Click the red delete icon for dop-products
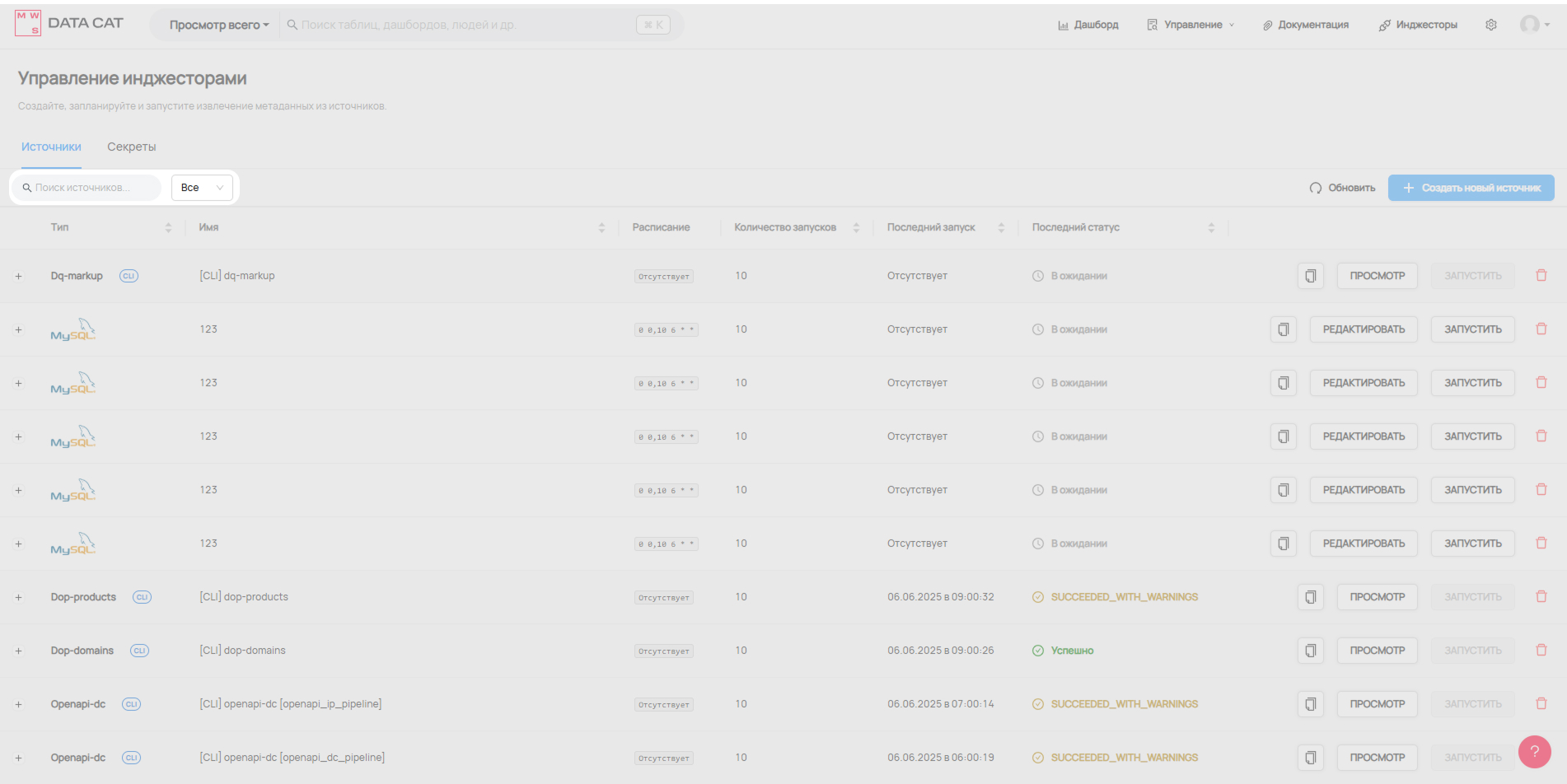Viewport: 1567px width, 784px height. (1541, 596)
